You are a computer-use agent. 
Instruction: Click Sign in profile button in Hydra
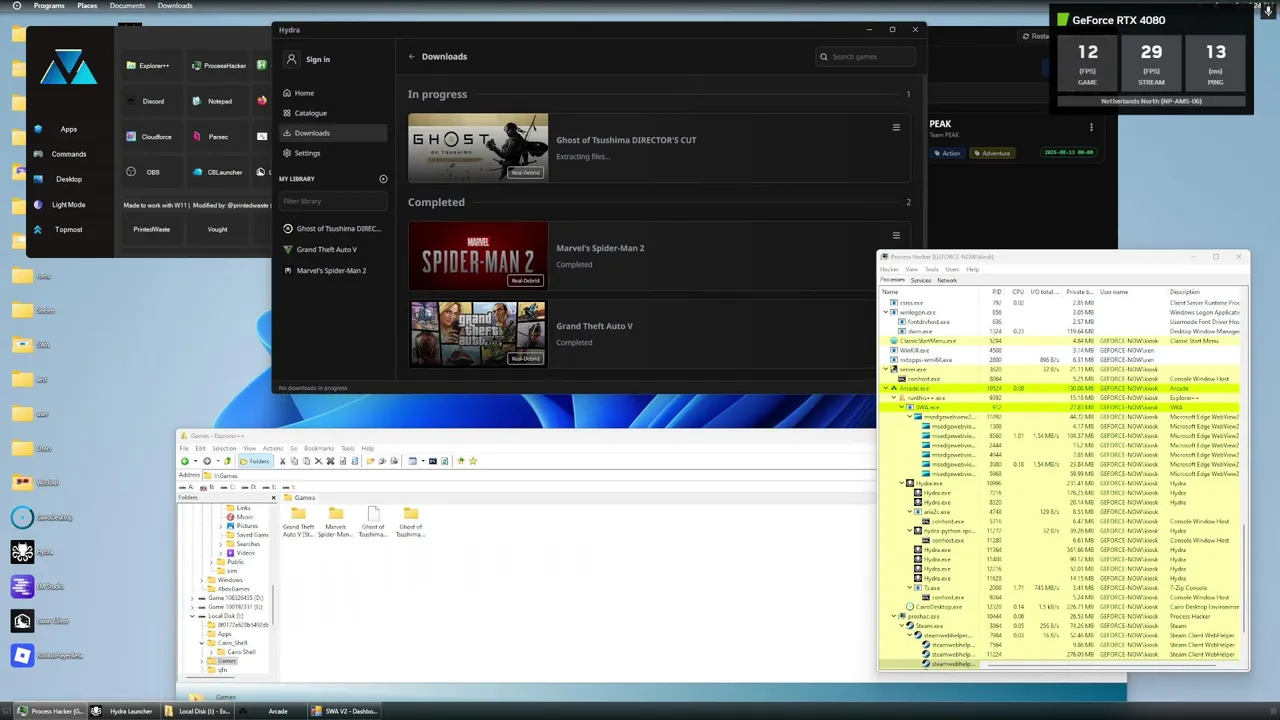[x=308, y=59]
